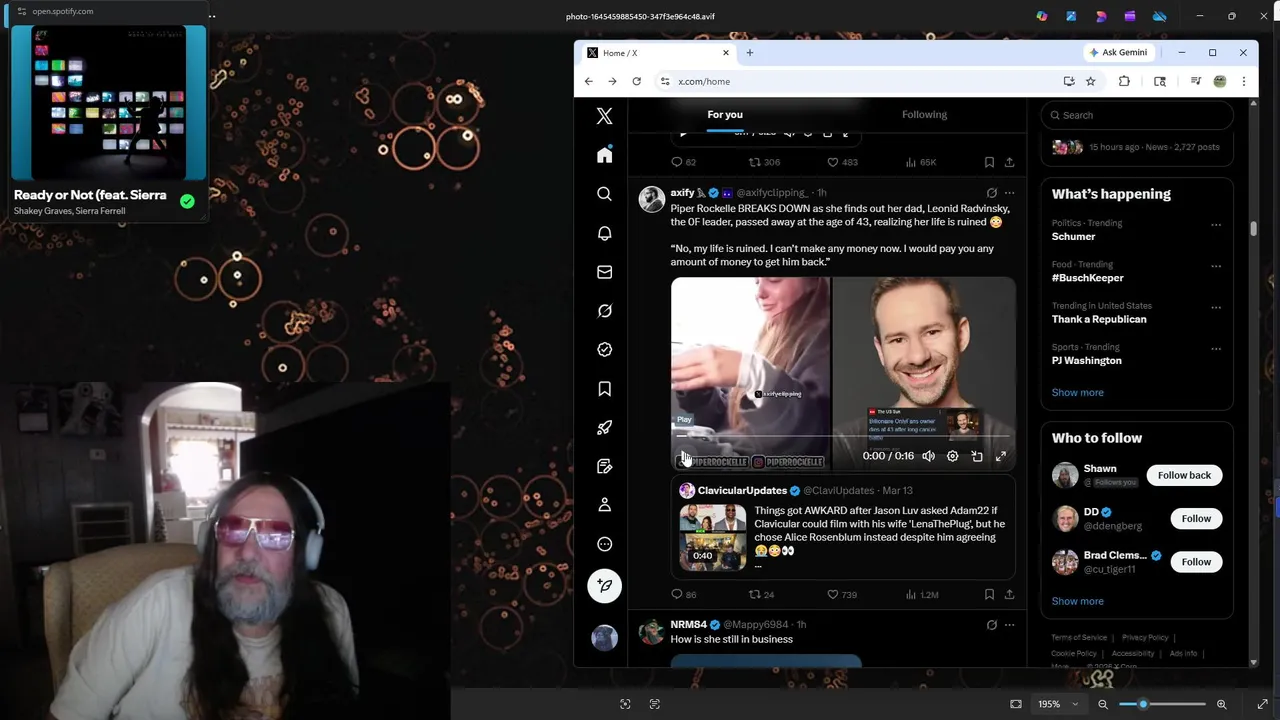1280x720 pixels.
Task: Toggle picture-in-picture for the video
Action: click(x=977, y=456)
